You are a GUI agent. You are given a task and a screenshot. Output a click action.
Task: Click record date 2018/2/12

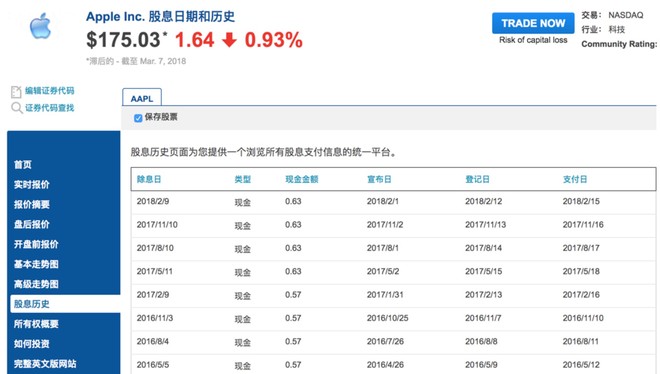click(x=483, y=201)
